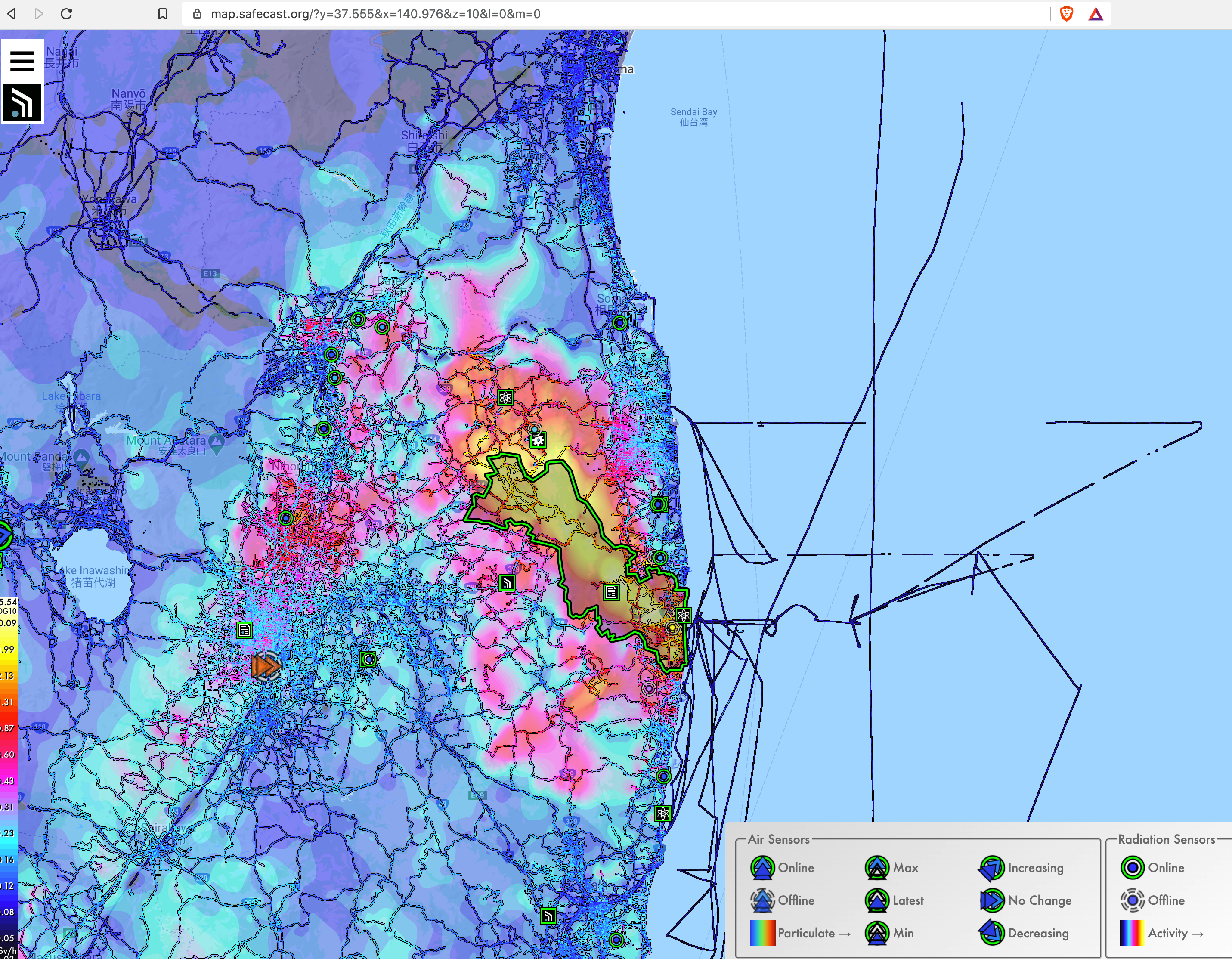Click the 'Air Sensors' legend heading
The height and width of the screenshot is (959, 1232).
(778, 839)
